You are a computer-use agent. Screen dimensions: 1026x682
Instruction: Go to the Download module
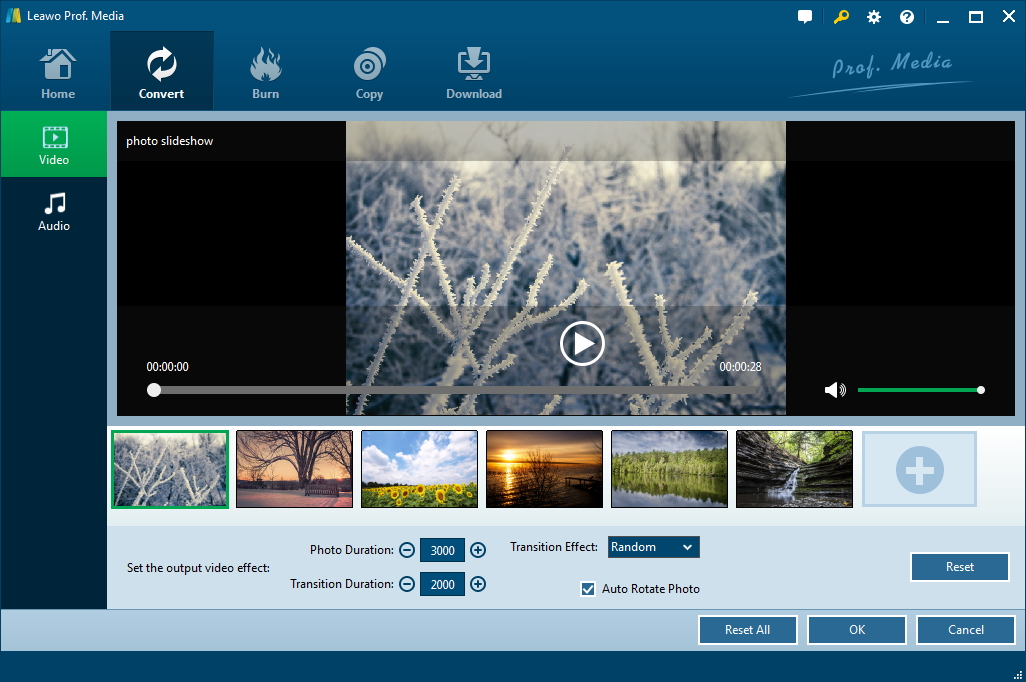[x=473, y=73]
